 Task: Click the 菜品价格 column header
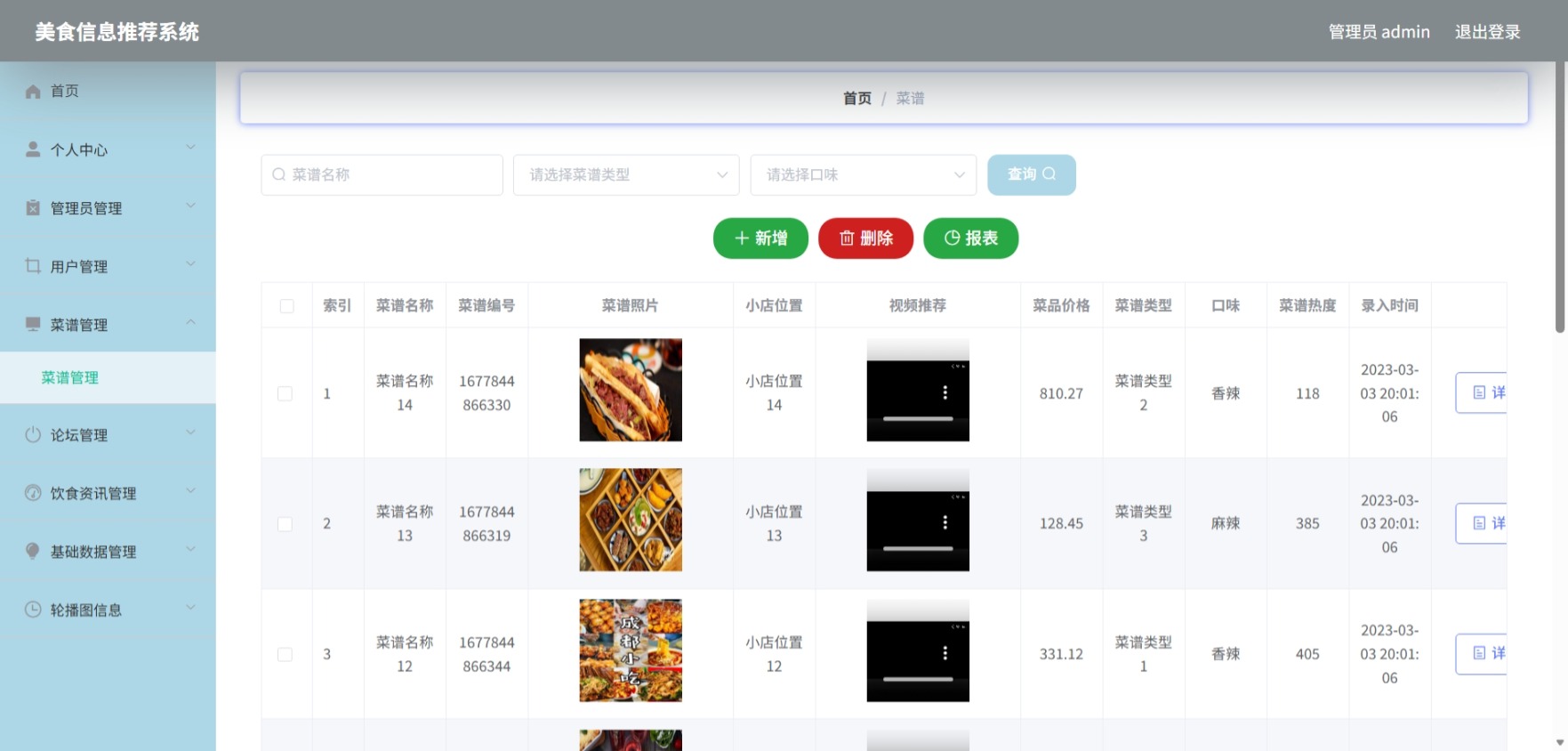pos(1061,305)
